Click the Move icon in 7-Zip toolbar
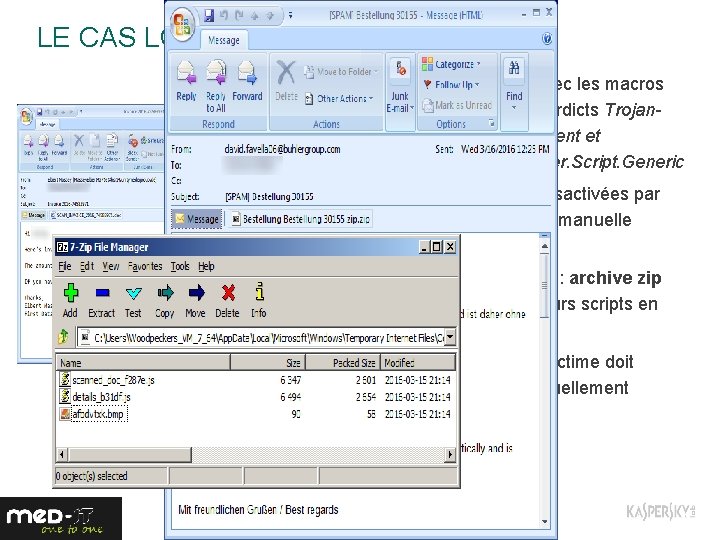 tap(196, 293)
